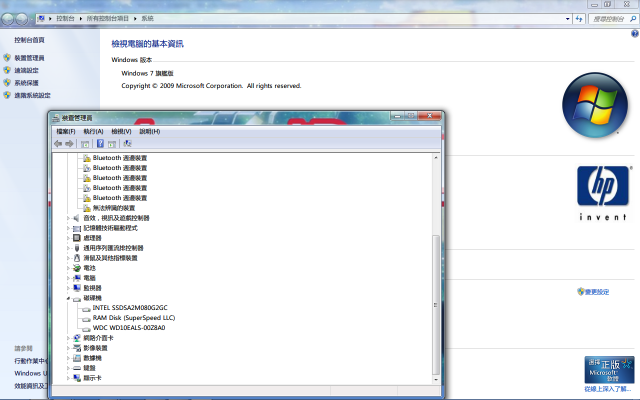Expand the 監視器 node
Viewport: 640px width, 400px height.
(68, 288)
